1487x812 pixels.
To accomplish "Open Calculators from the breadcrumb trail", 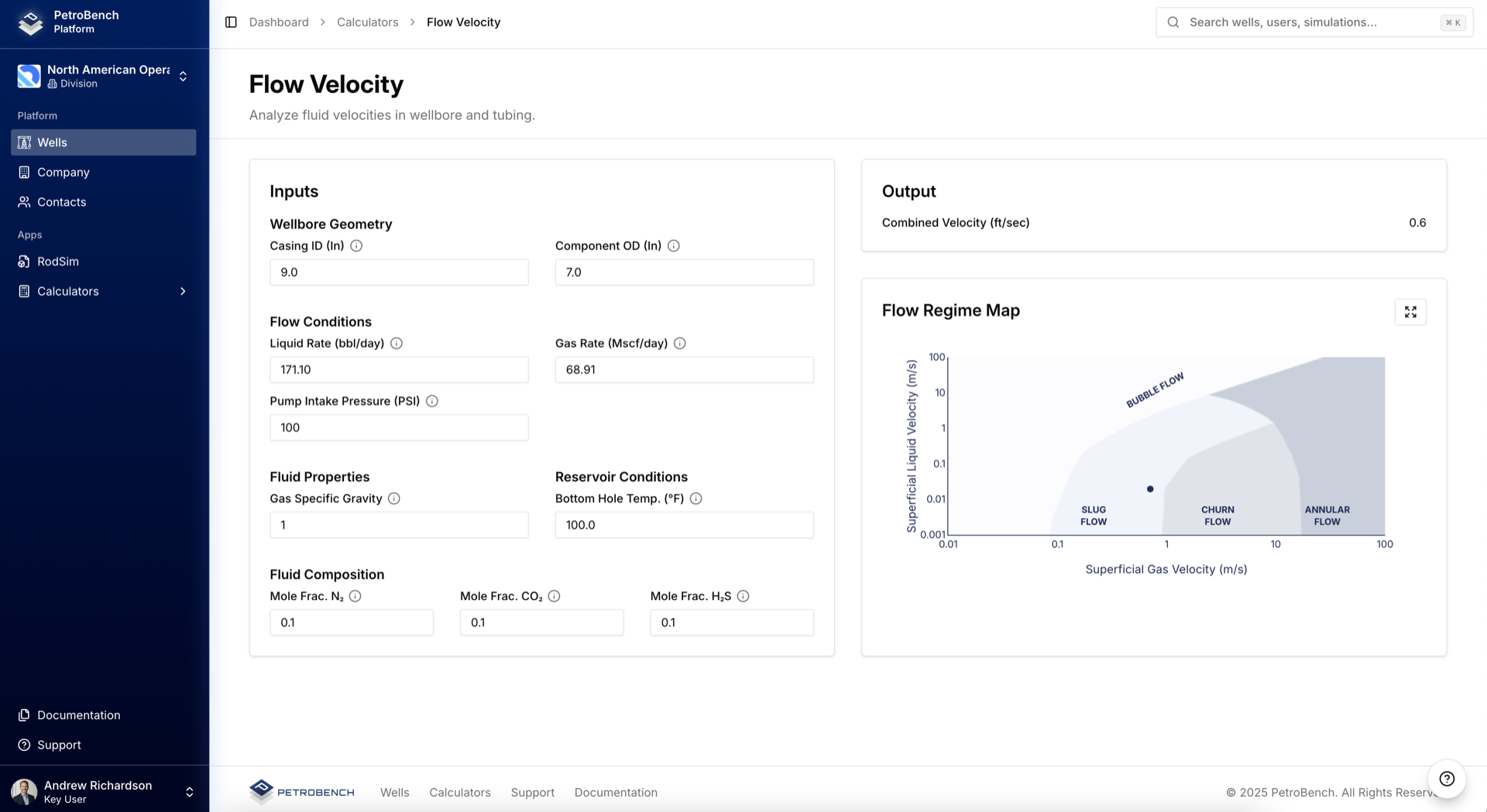I will click(x=366, y=22).
